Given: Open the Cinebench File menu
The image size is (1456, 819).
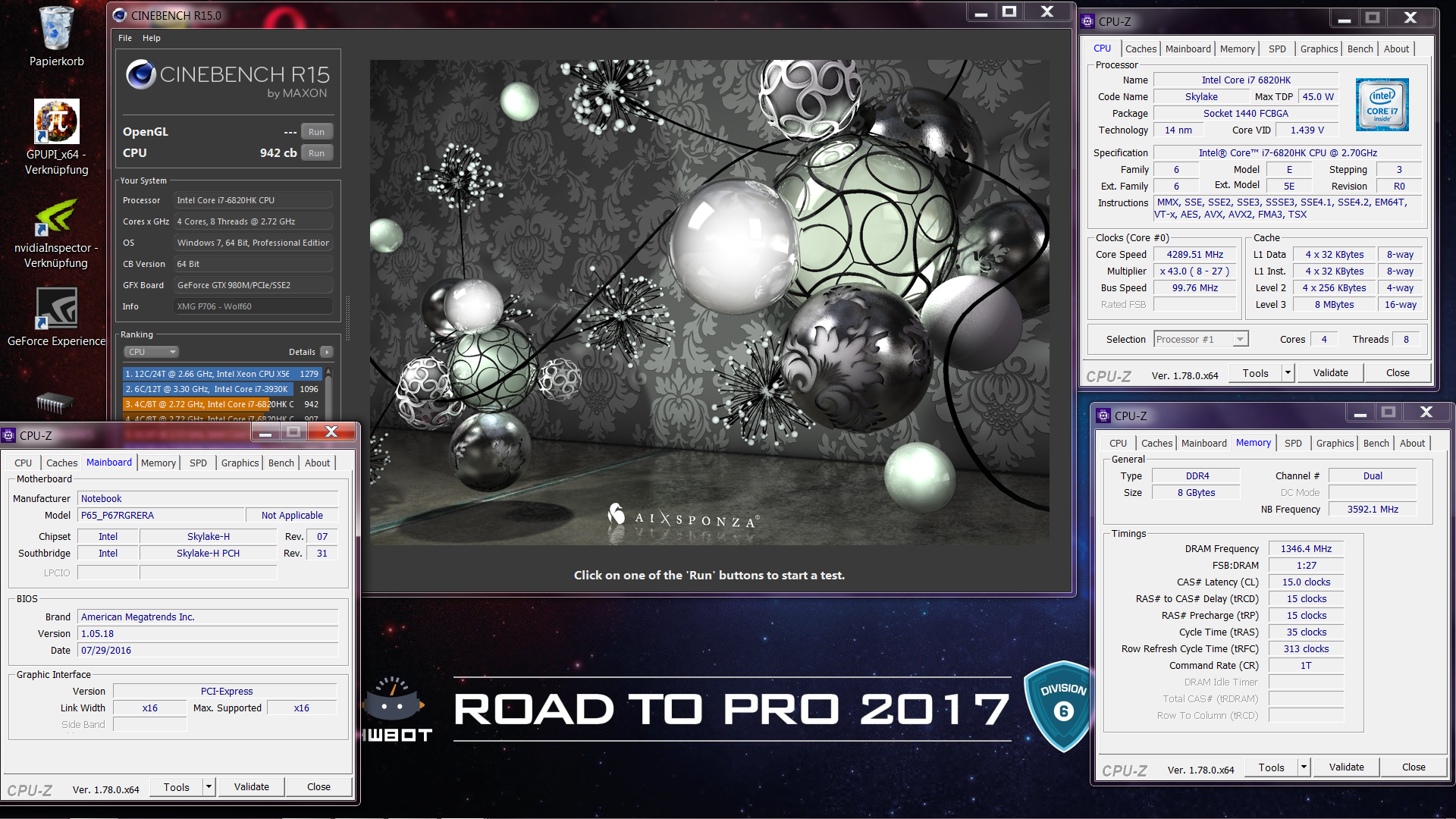Looking at the screenshot, I should (125, 38).
